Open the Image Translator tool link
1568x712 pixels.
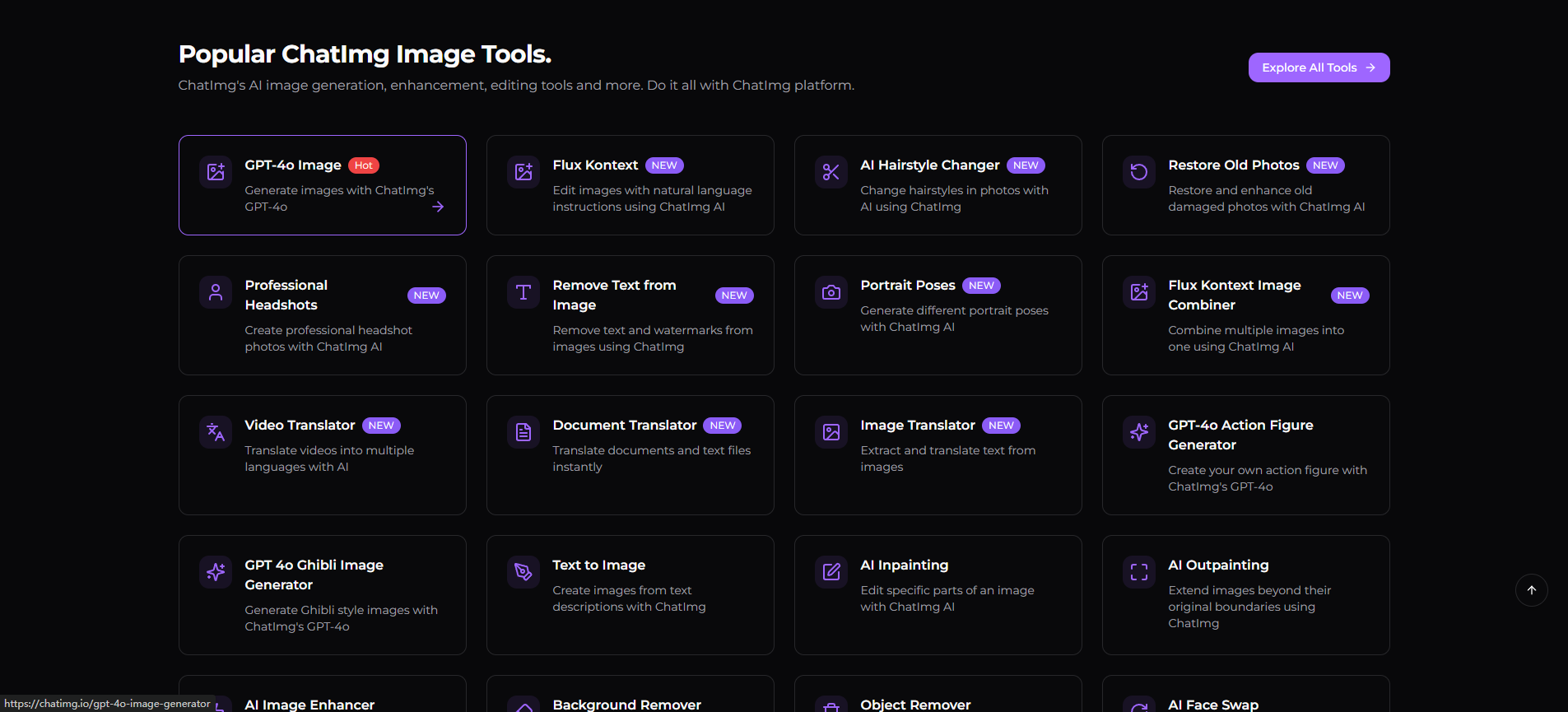coord(917,426)
